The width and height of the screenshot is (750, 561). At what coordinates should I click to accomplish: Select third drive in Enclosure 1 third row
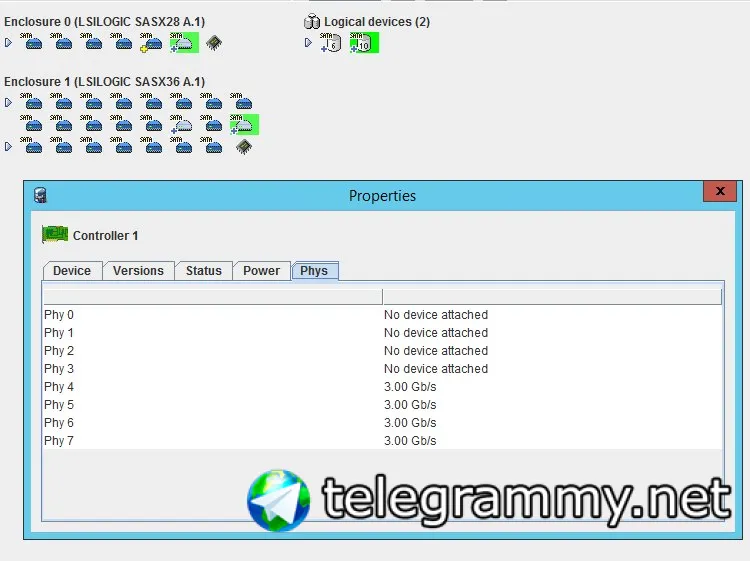click(91, 145)
